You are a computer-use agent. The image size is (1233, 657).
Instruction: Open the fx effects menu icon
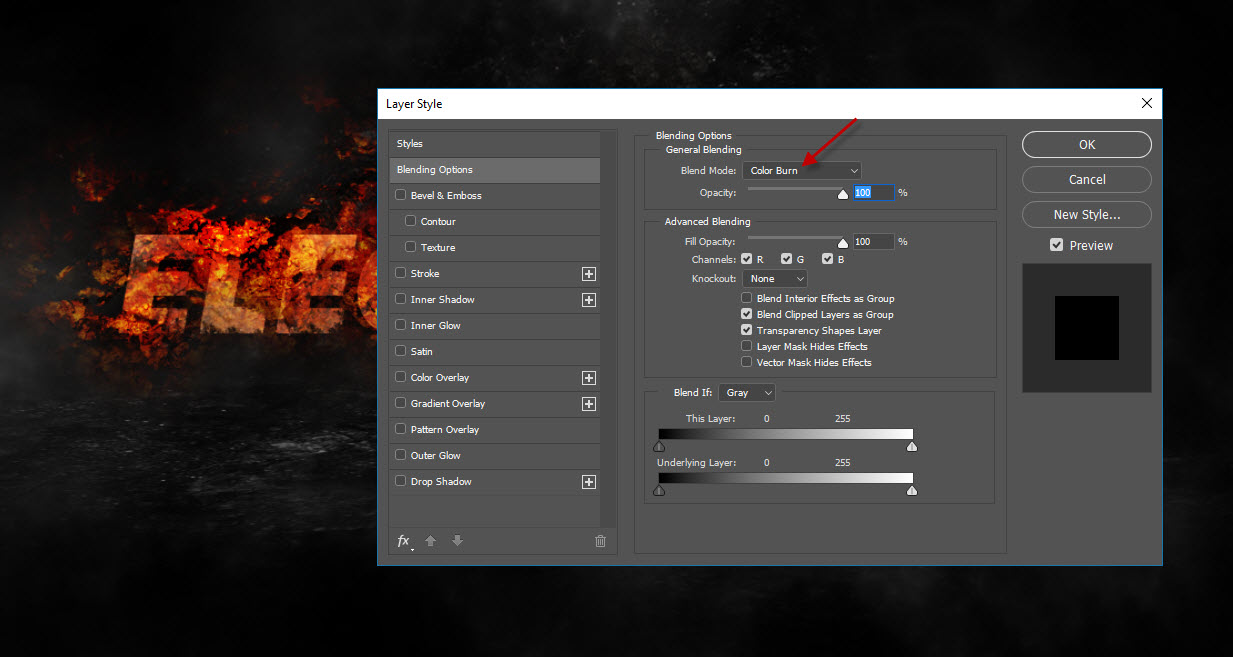tap(404, 541)
